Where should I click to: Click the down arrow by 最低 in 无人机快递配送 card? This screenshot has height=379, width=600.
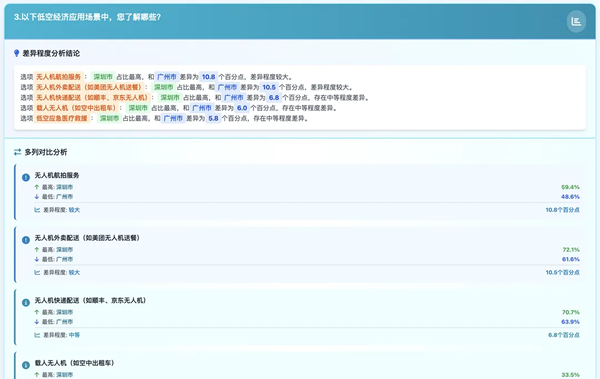point(37,322)
